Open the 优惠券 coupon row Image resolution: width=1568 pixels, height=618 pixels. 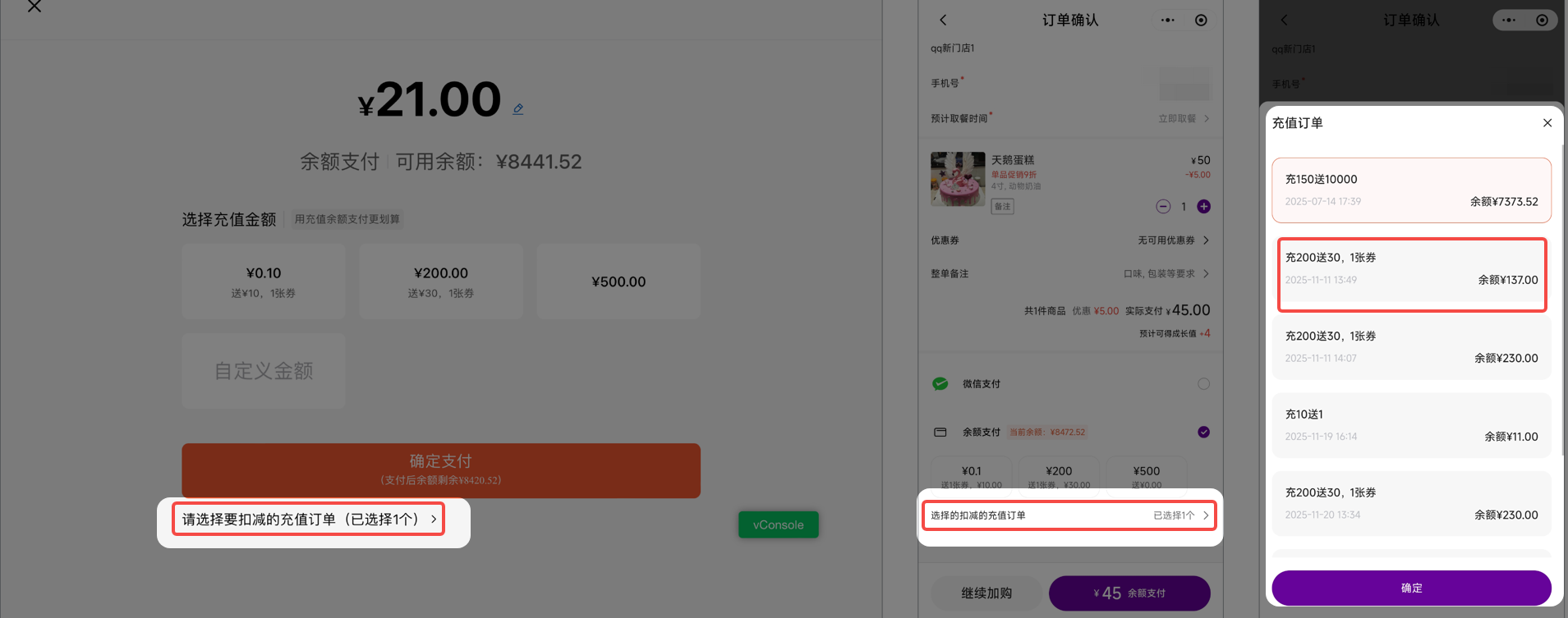[x=1069, y=240]
